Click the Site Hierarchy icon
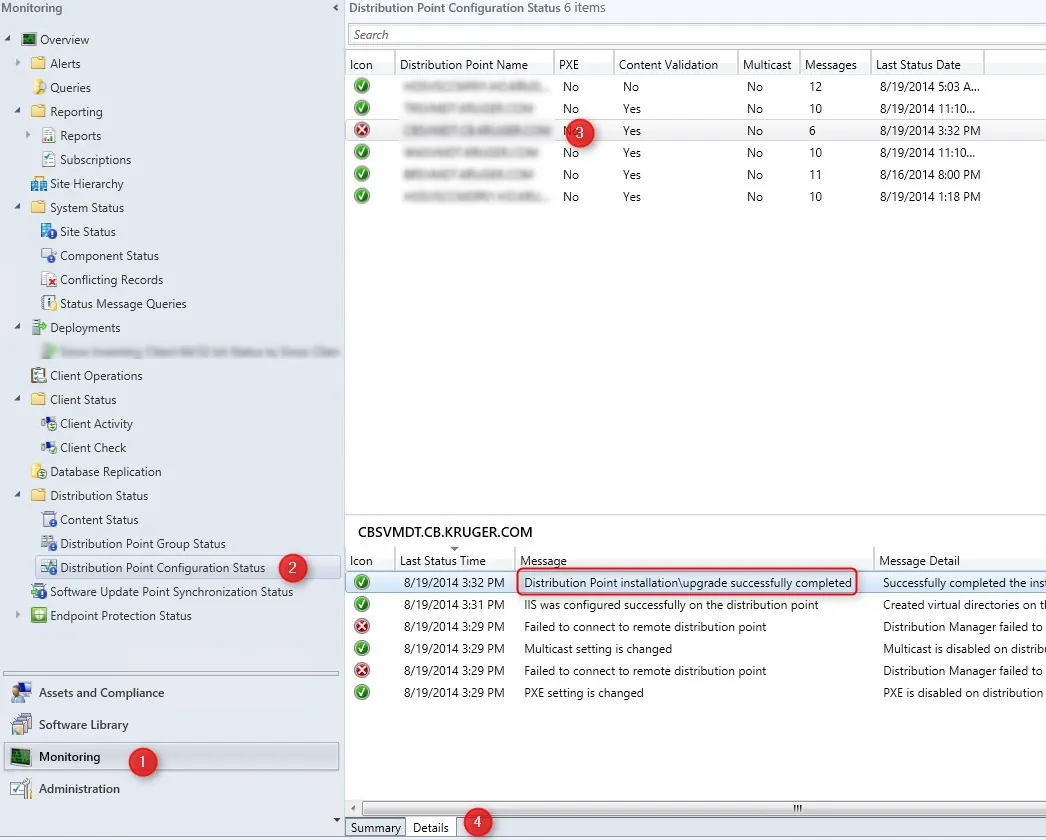This screenshot has height=840, width=1046. (39, 183)
